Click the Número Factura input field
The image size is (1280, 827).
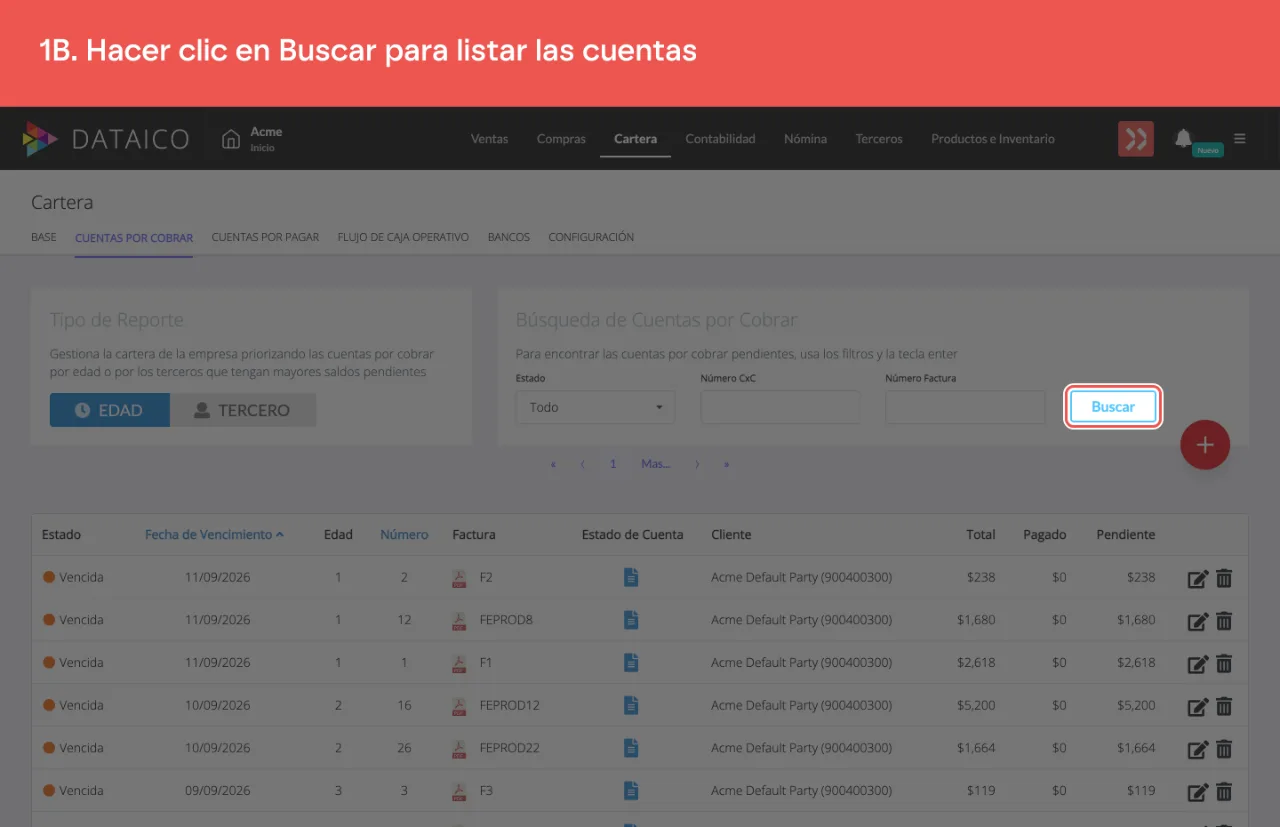coord(965,407)
